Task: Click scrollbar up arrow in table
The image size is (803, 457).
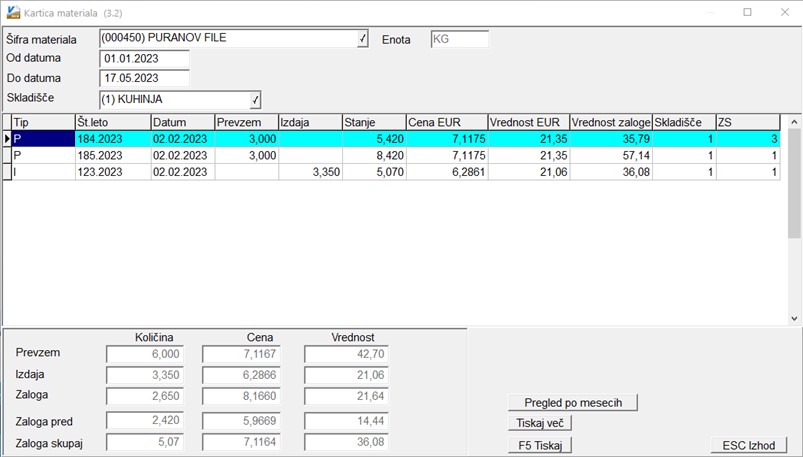Action: 794,122
